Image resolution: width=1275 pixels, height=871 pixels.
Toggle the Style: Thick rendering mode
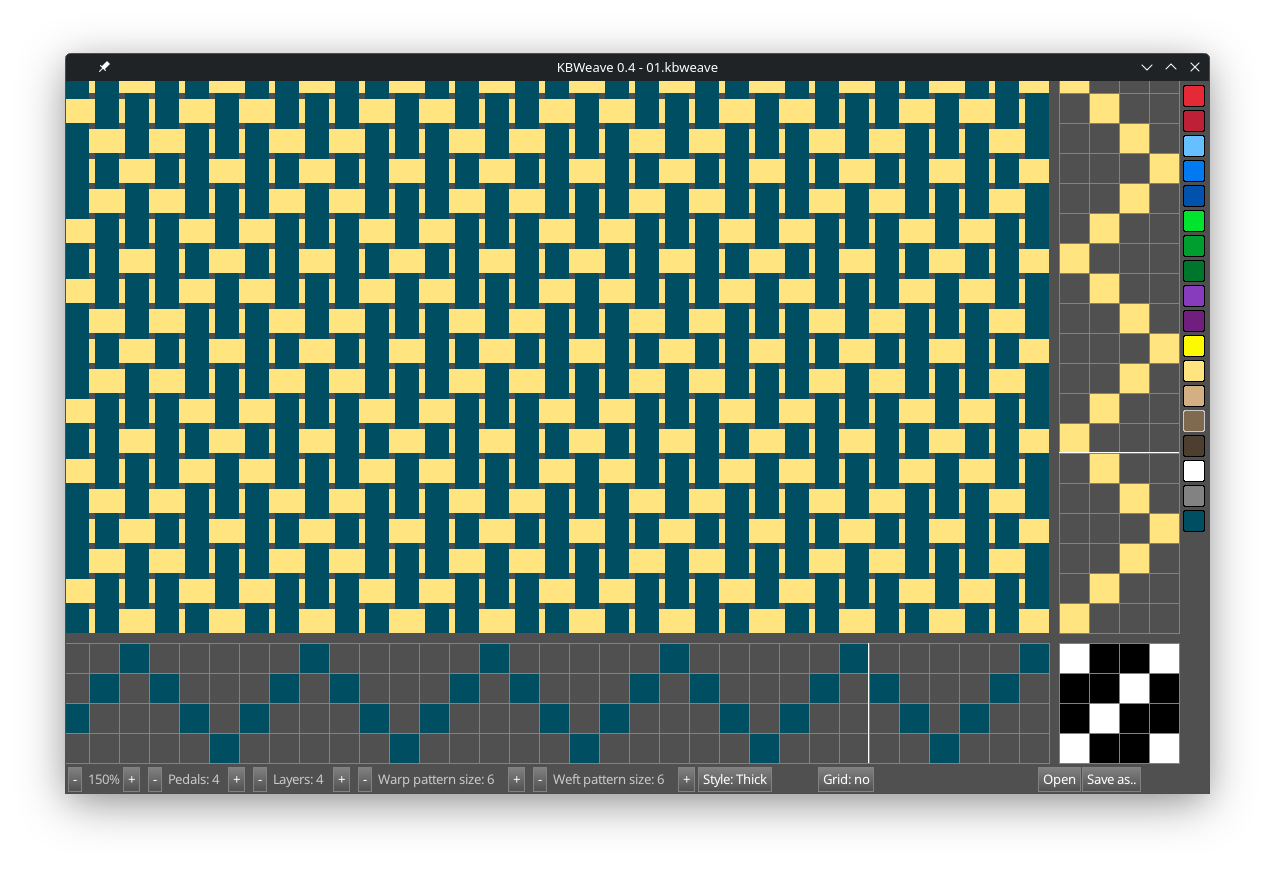pos(735,779)
